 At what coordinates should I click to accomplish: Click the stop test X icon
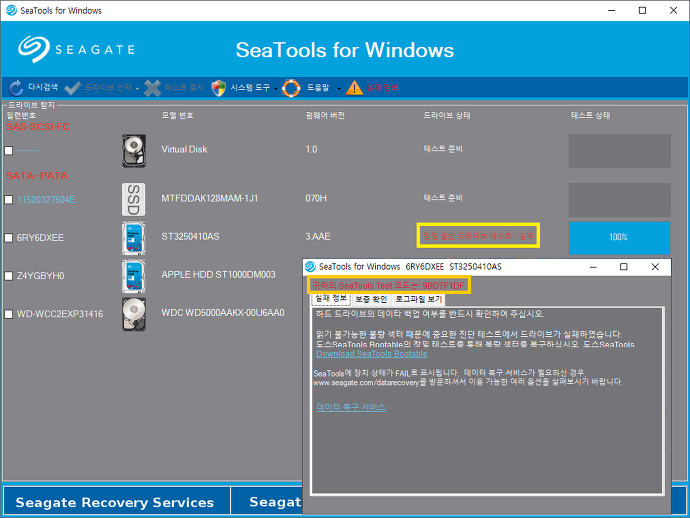(x=152, y=88)
